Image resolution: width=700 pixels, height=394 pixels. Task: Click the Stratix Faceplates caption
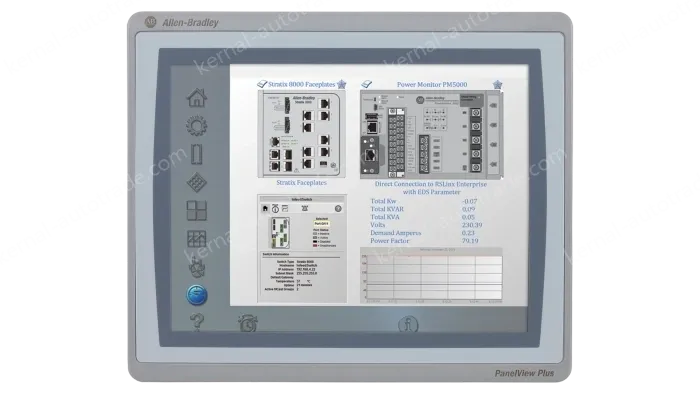point(301,182)
